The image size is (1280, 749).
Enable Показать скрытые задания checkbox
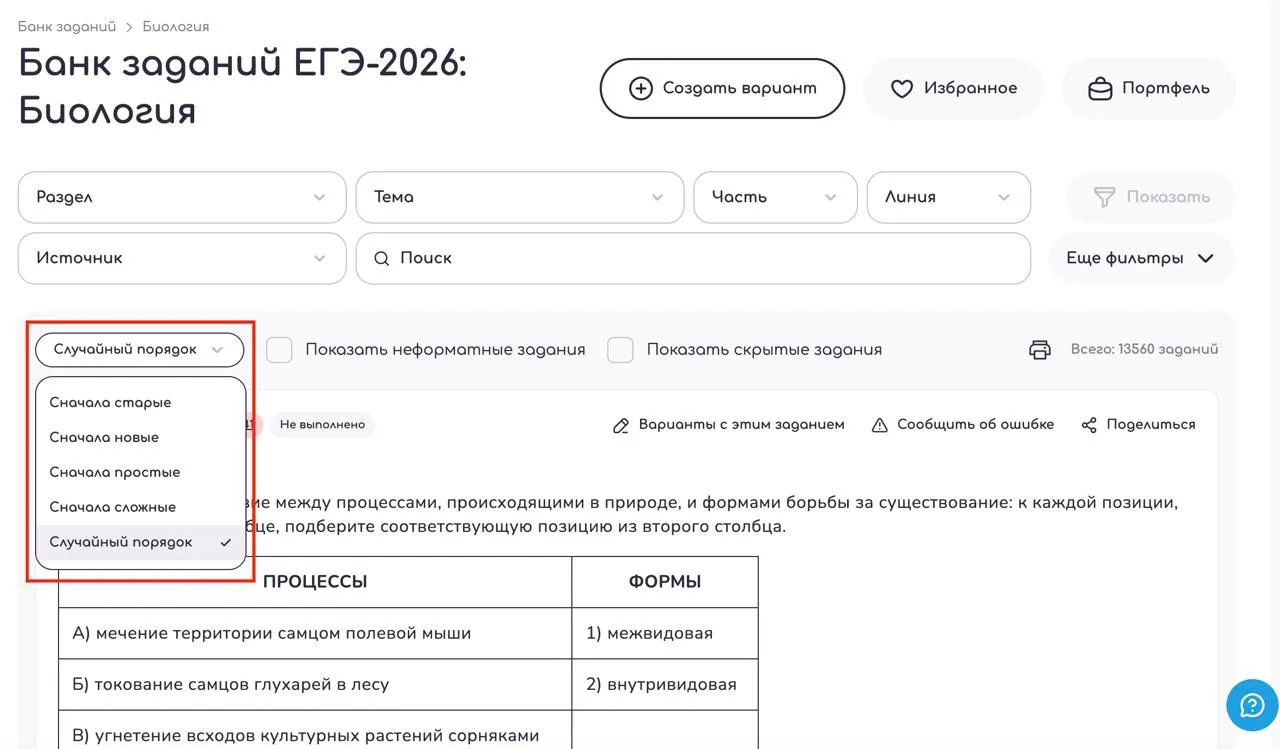(x=621, y=350)
